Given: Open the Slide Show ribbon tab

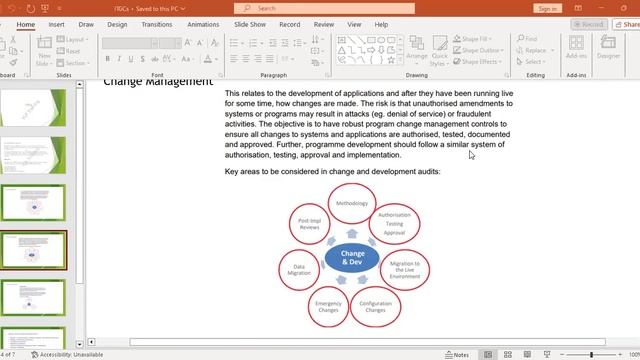Looking at the screenshot, I should (x=250, y=24).
